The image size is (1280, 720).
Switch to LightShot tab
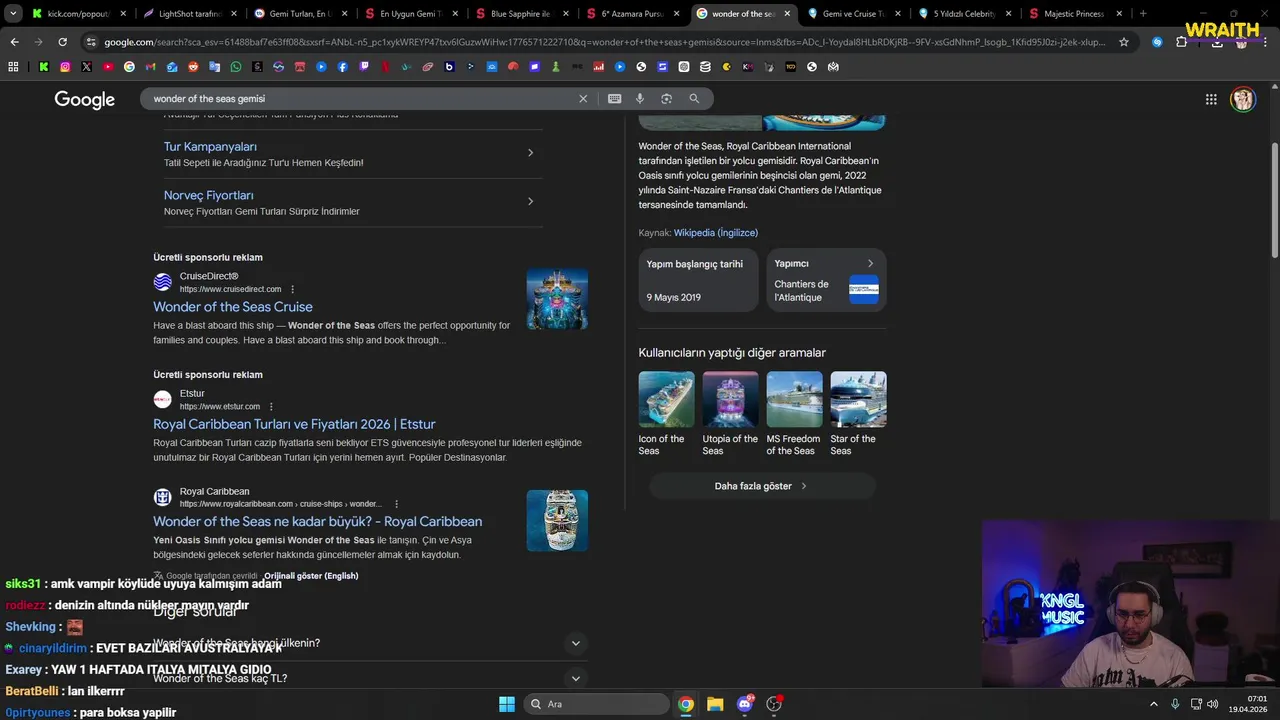tap(190, 14)
